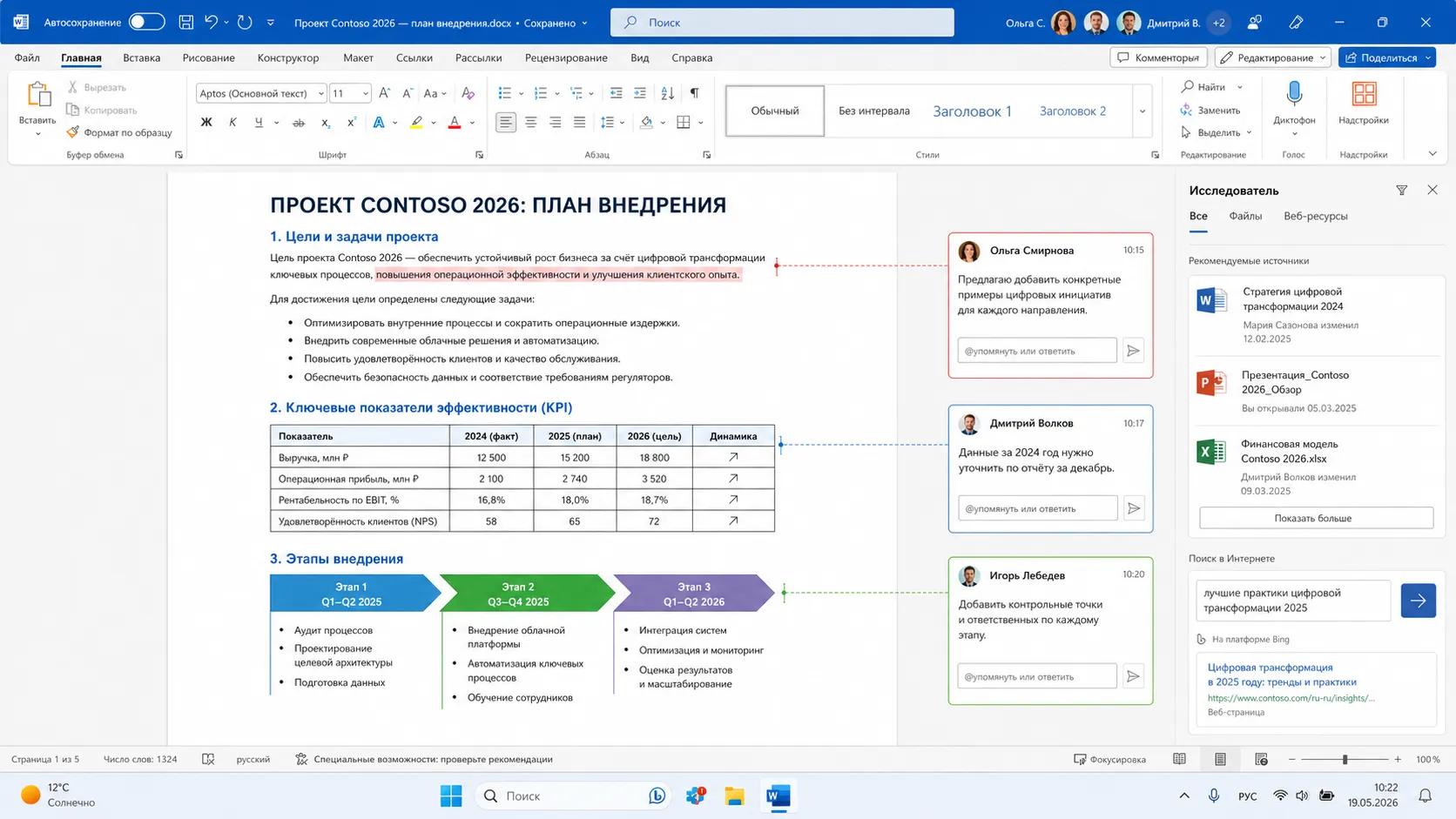Screen dimensions: 1456x819
Task: Align text to the left
Action: point(506,123)
